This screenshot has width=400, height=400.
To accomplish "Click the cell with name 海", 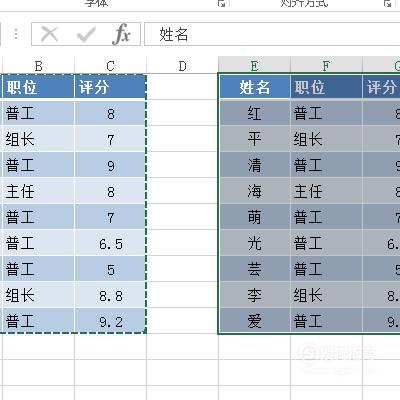I will (254, 191).
